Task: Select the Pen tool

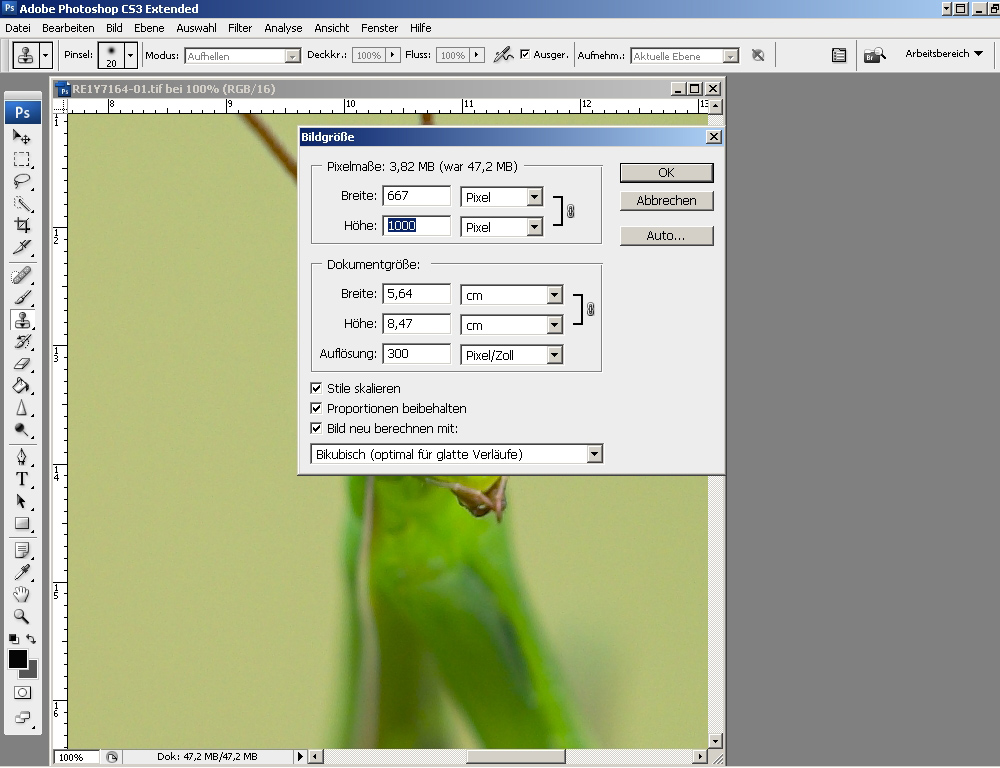Action: 22,457
